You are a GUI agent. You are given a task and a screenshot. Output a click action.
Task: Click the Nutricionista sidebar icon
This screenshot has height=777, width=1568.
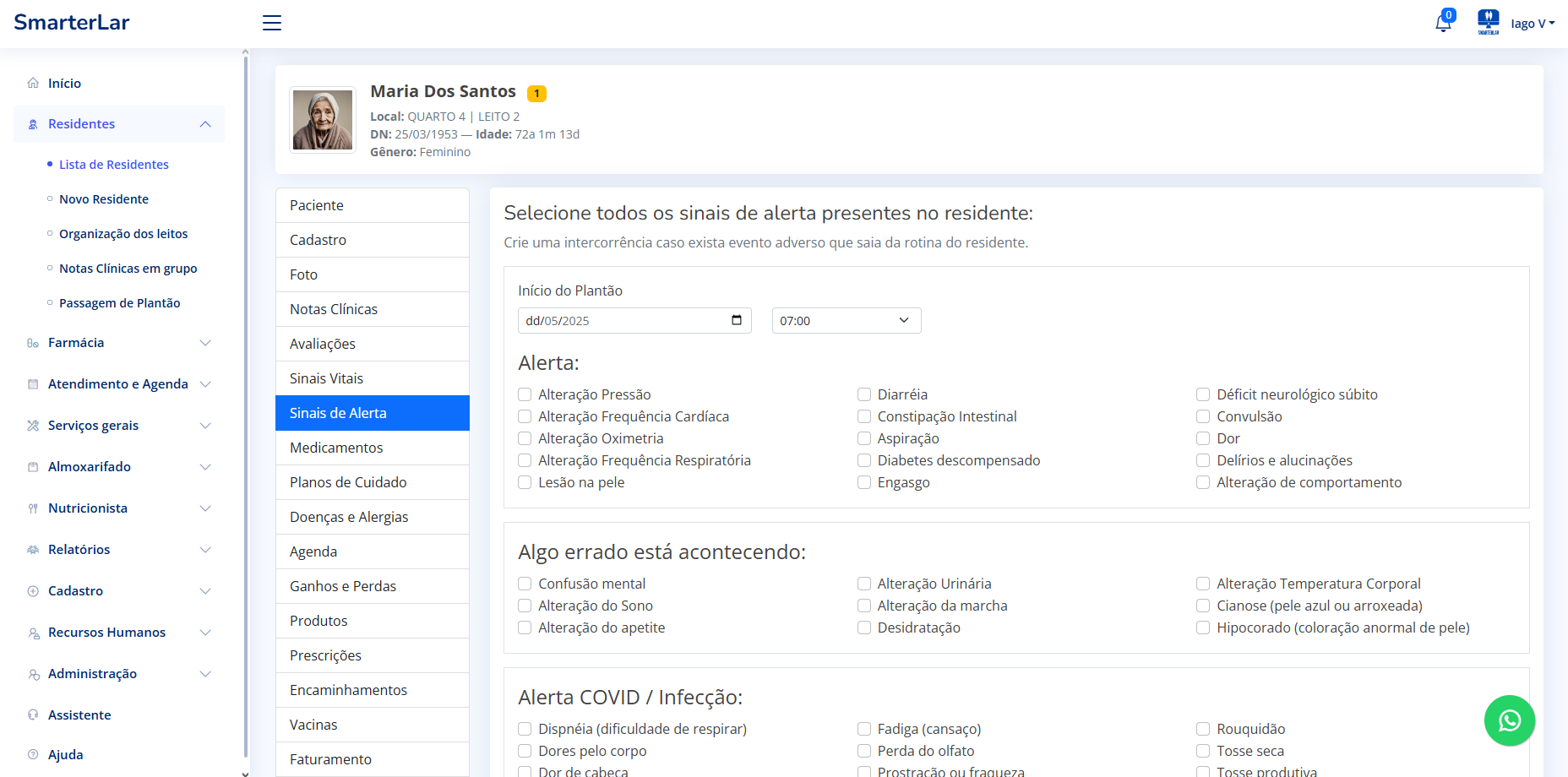point(33,508)
